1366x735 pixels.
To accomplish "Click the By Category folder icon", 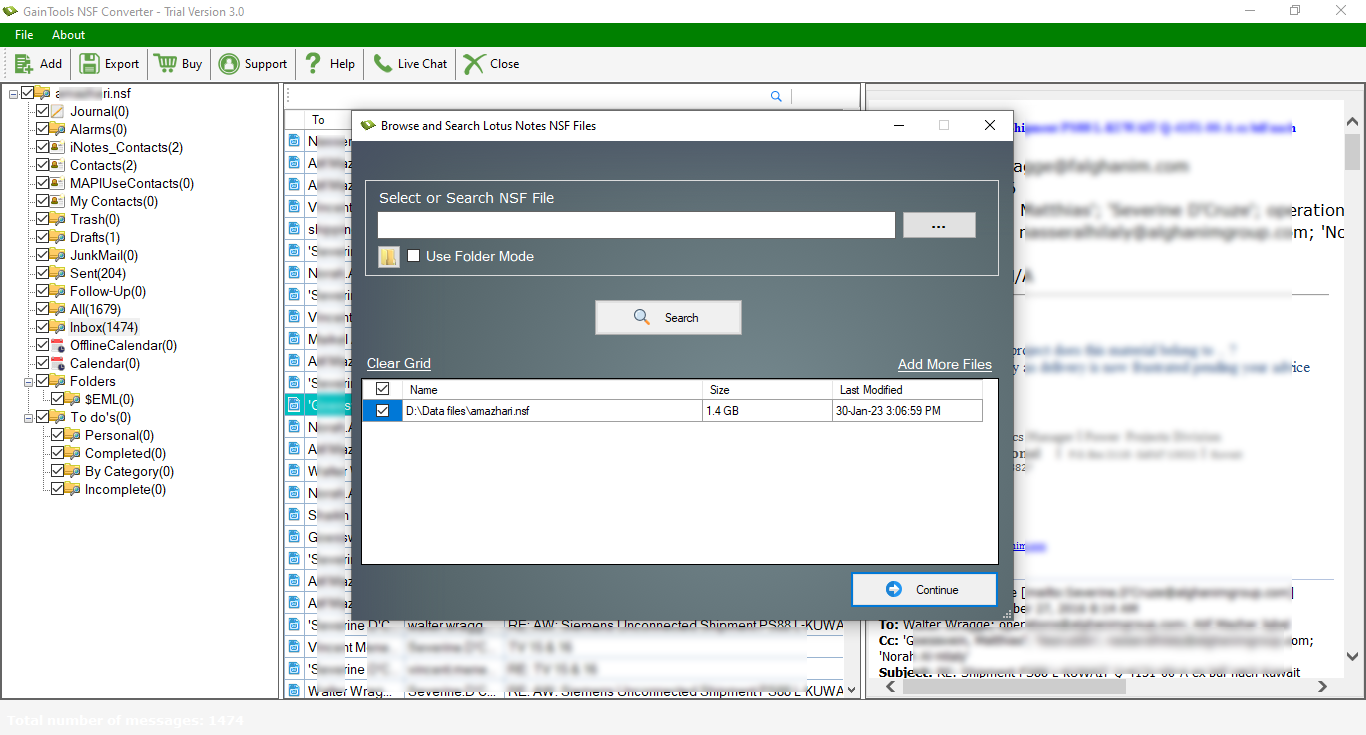I will click(x=73, y=471).
